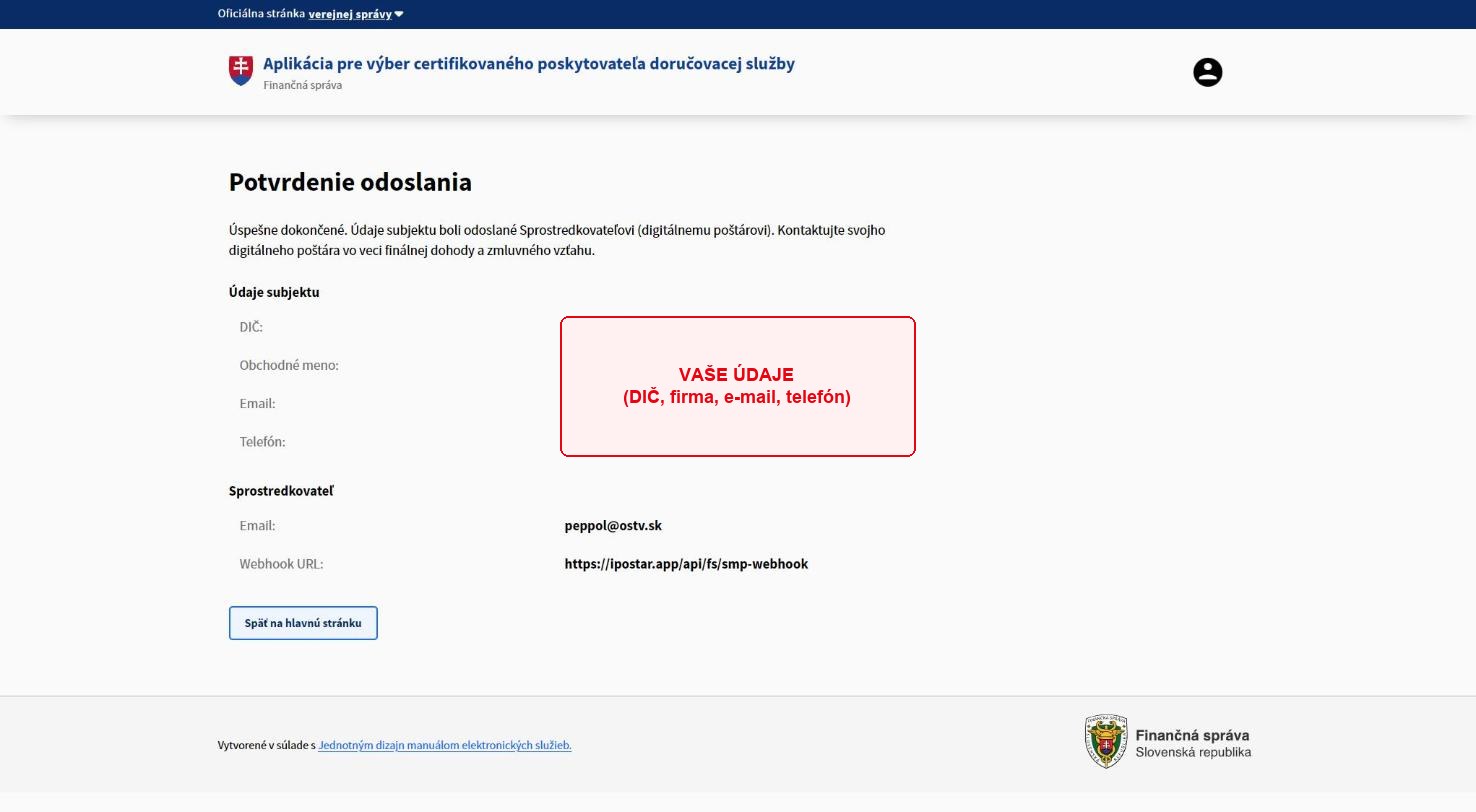Open the 'verejnej správy' link in top bar
The height and width of the screenshot is (812, 1476).
point(350,14)
